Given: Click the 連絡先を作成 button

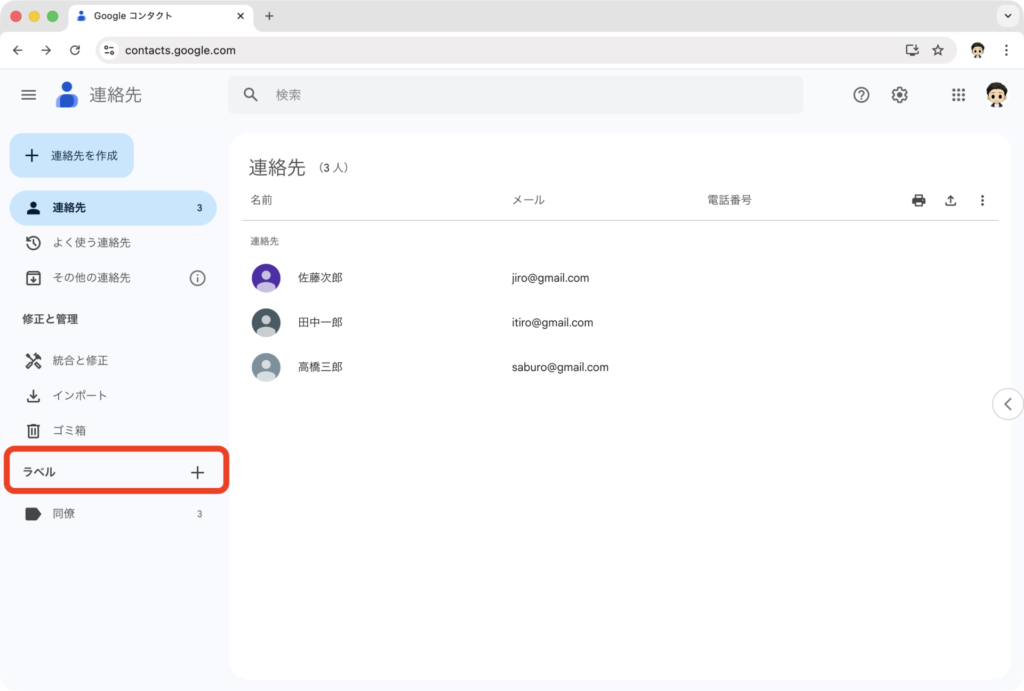Looking at the screenshot, I should (x=72, y=156).
